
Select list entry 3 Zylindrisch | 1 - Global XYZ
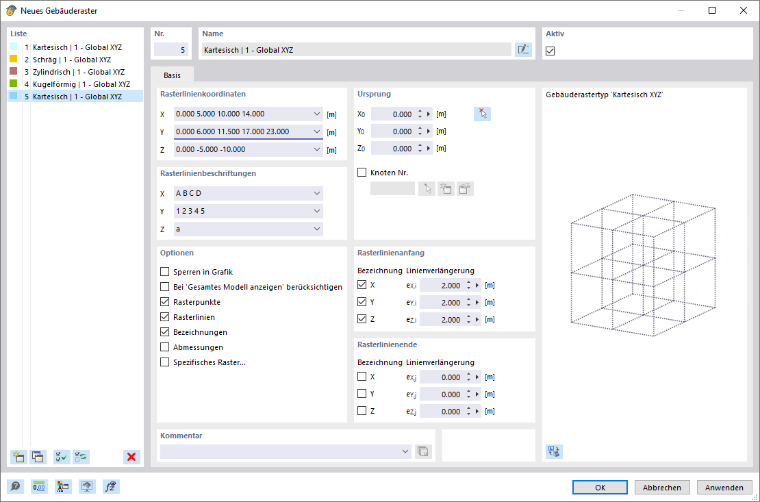76,72
